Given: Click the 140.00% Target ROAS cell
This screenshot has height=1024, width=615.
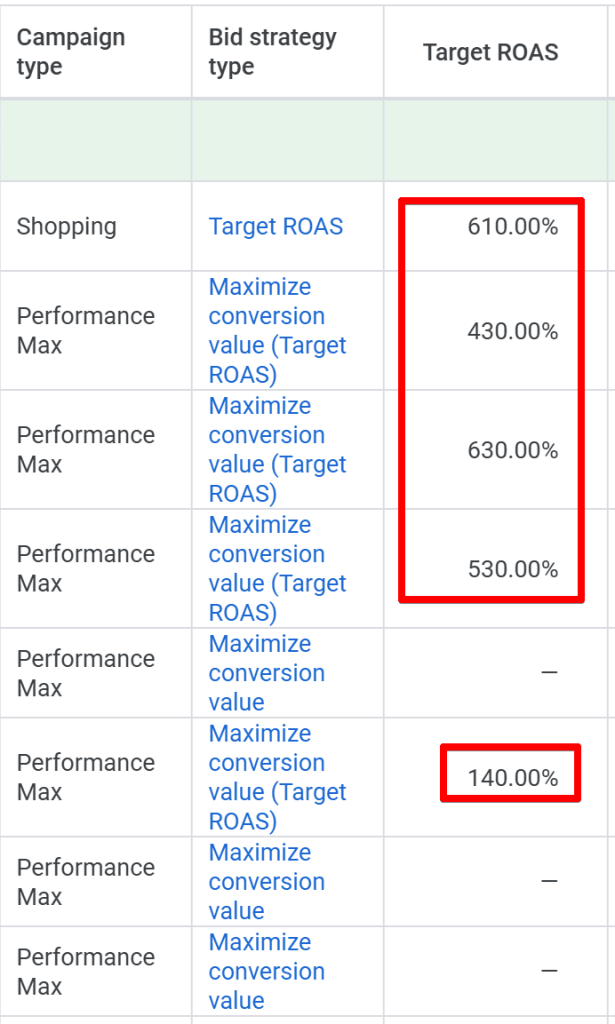Looking at the screenshot, I should pos(512,777).
